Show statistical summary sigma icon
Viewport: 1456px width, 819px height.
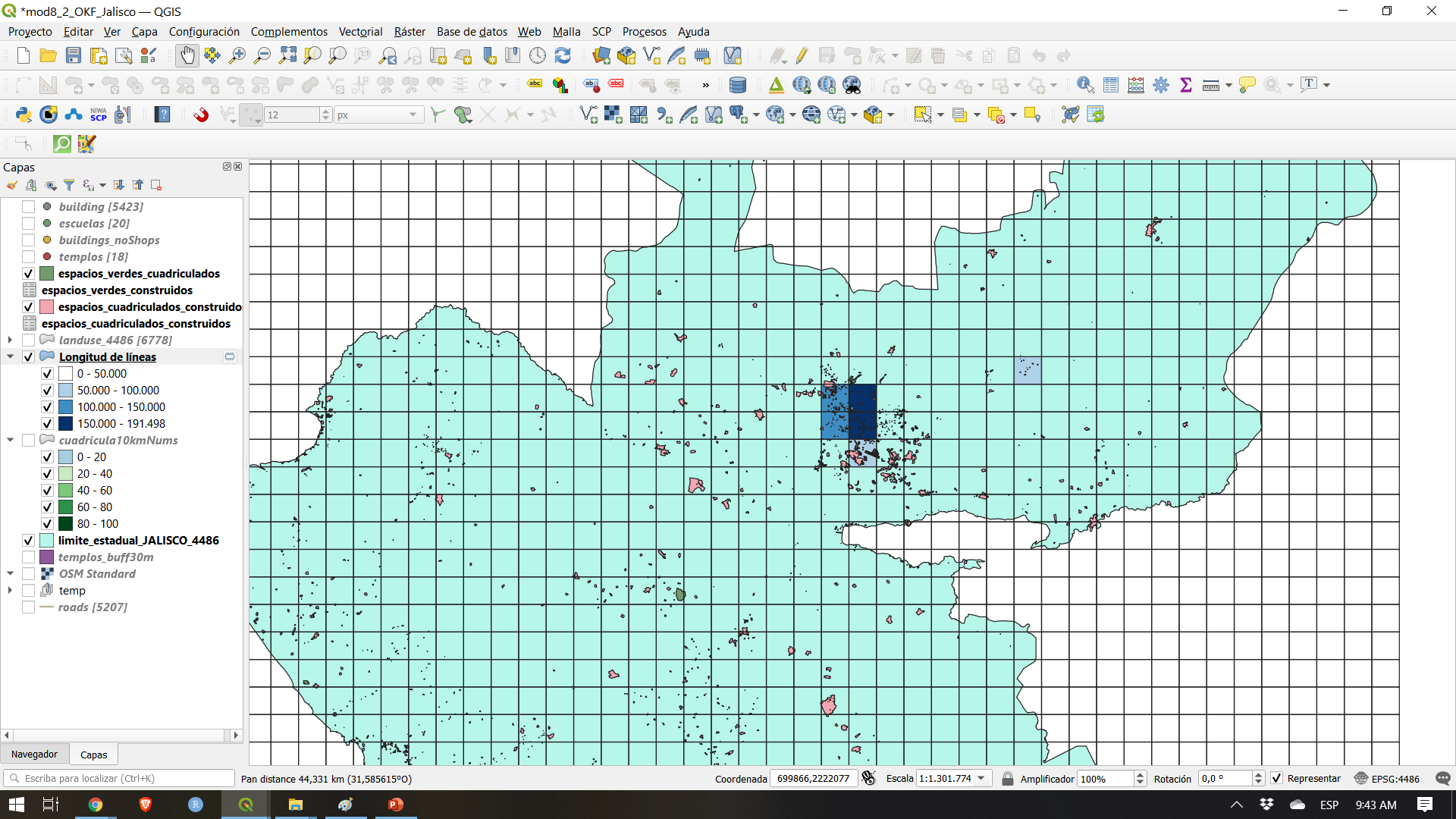[1186, 85]
